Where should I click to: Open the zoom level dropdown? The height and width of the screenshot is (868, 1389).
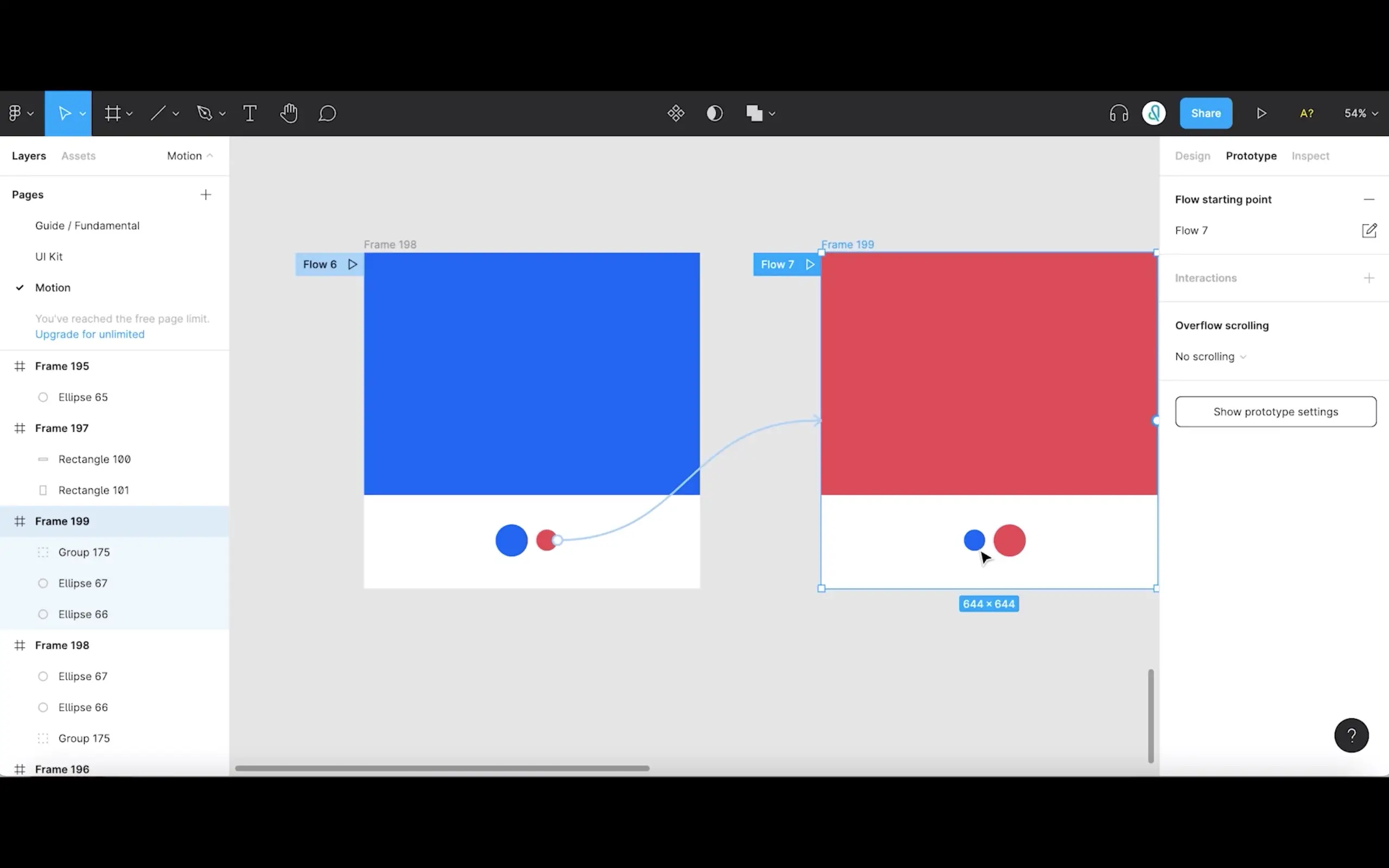(x=1359, y=113)
